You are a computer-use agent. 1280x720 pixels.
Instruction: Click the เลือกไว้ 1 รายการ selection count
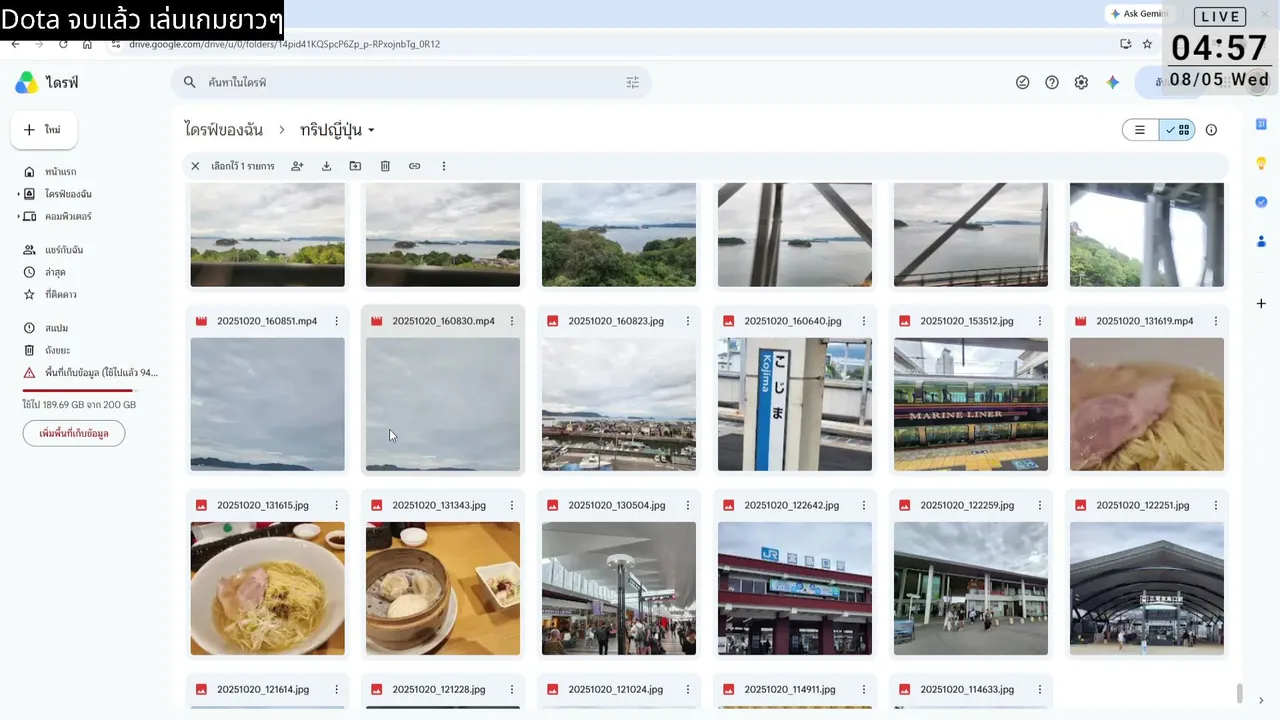pos(242,166)
